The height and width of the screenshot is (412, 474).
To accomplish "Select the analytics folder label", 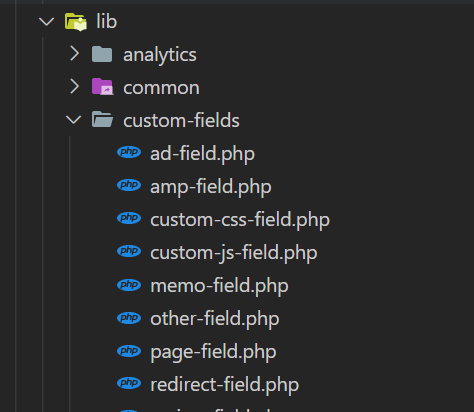I will click(x=160, y=55).
